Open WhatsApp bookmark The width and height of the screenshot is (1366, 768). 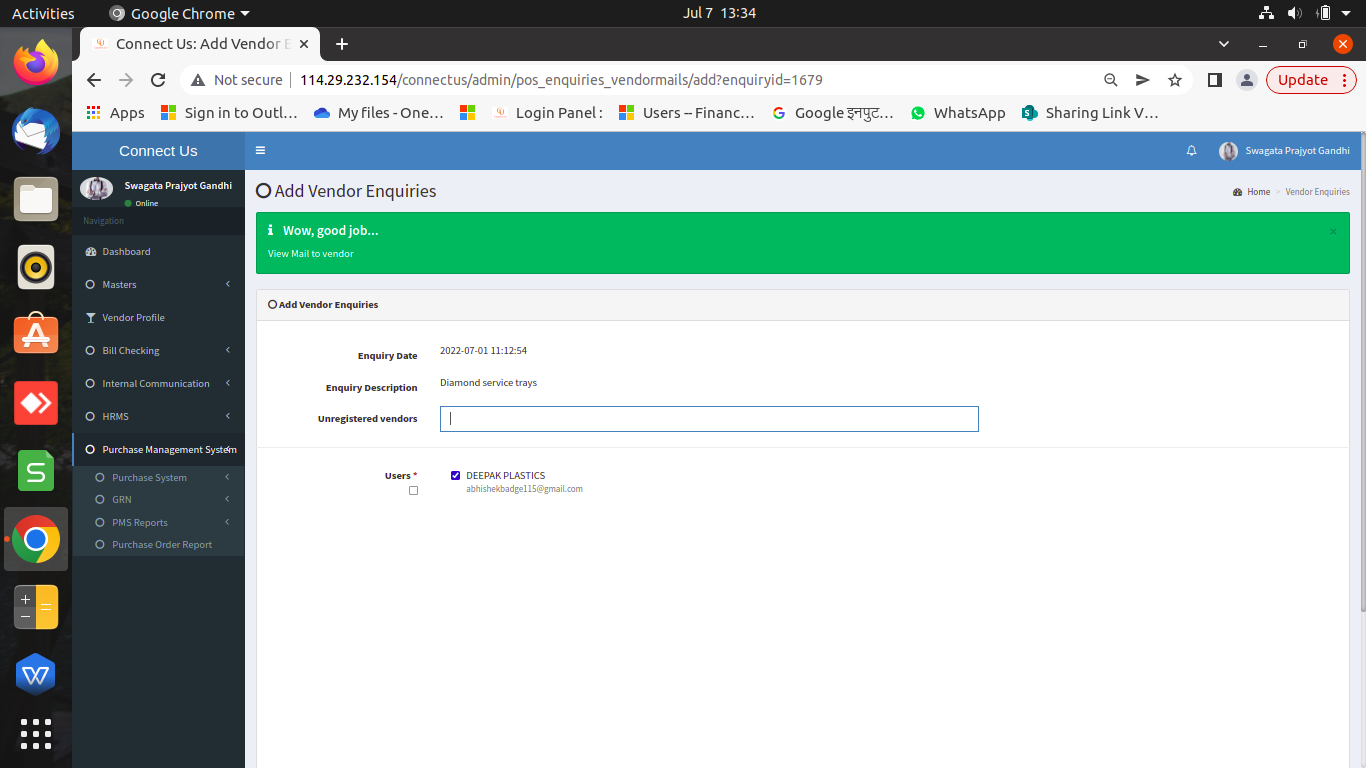coord(958,113)
